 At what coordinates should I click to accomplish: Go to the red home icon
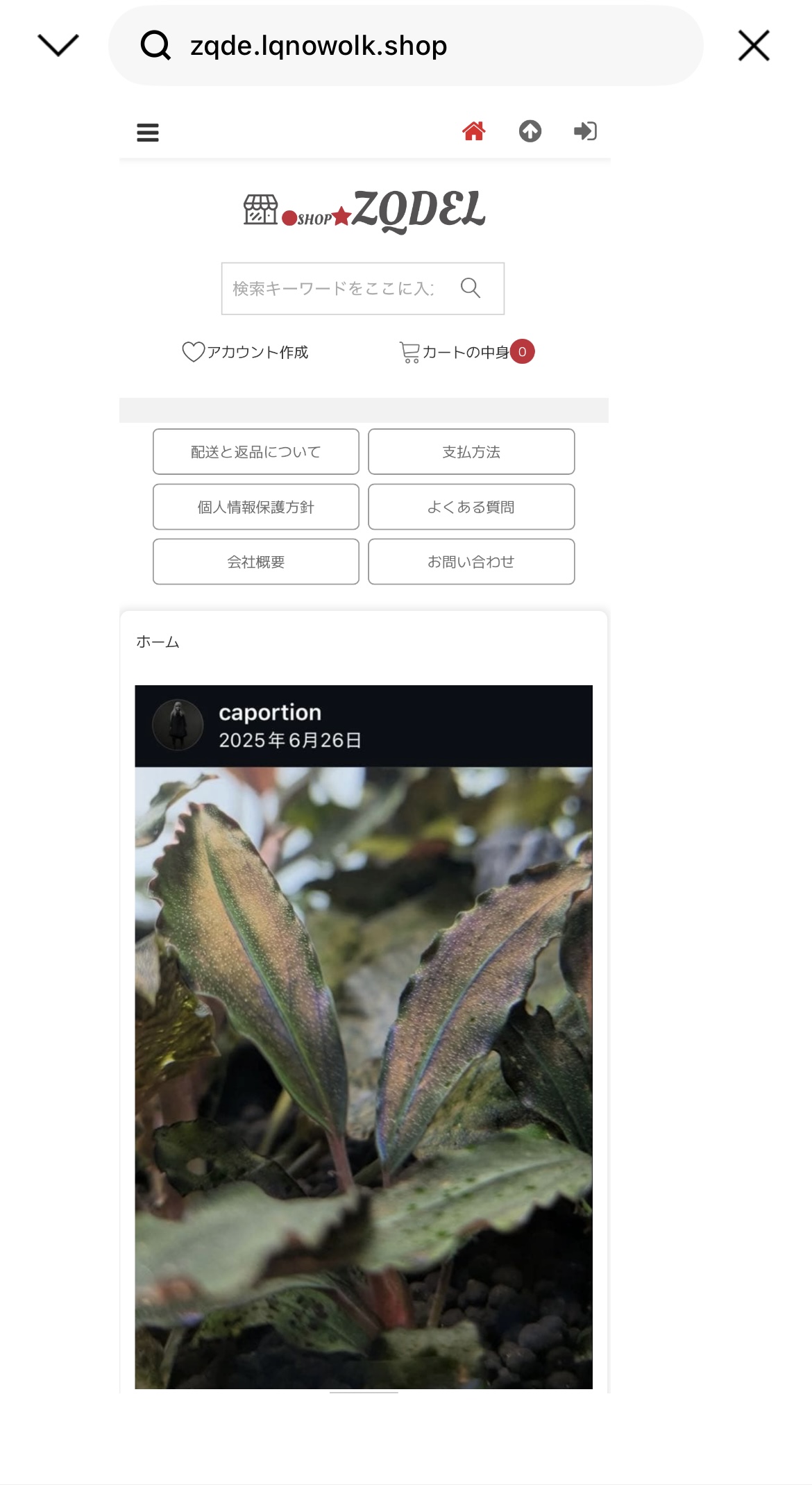(x=474, y=131)
